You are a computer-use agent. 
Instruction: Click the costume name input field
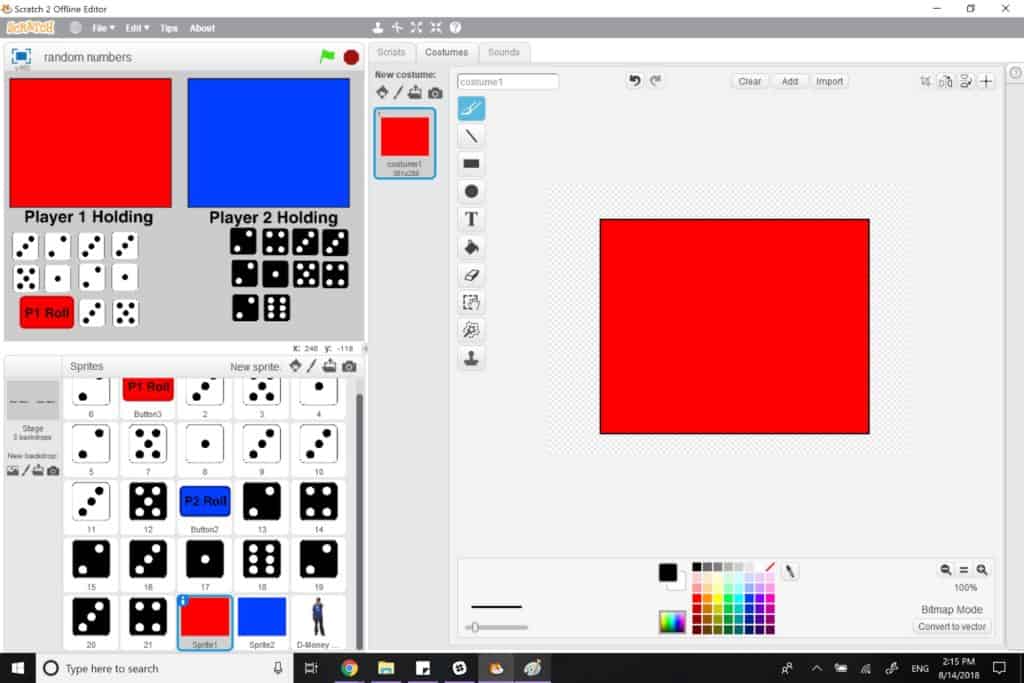pyautogui.click(x=507, y=82)
